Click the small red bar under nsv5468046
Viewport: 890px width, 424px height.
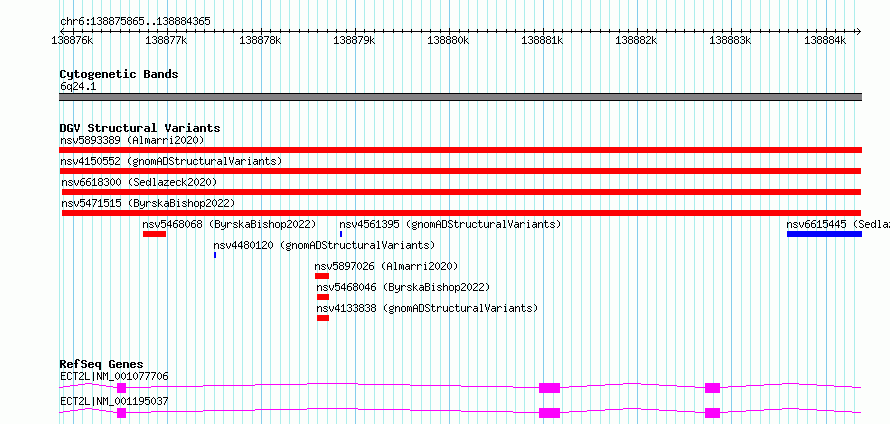click(323, 297)
